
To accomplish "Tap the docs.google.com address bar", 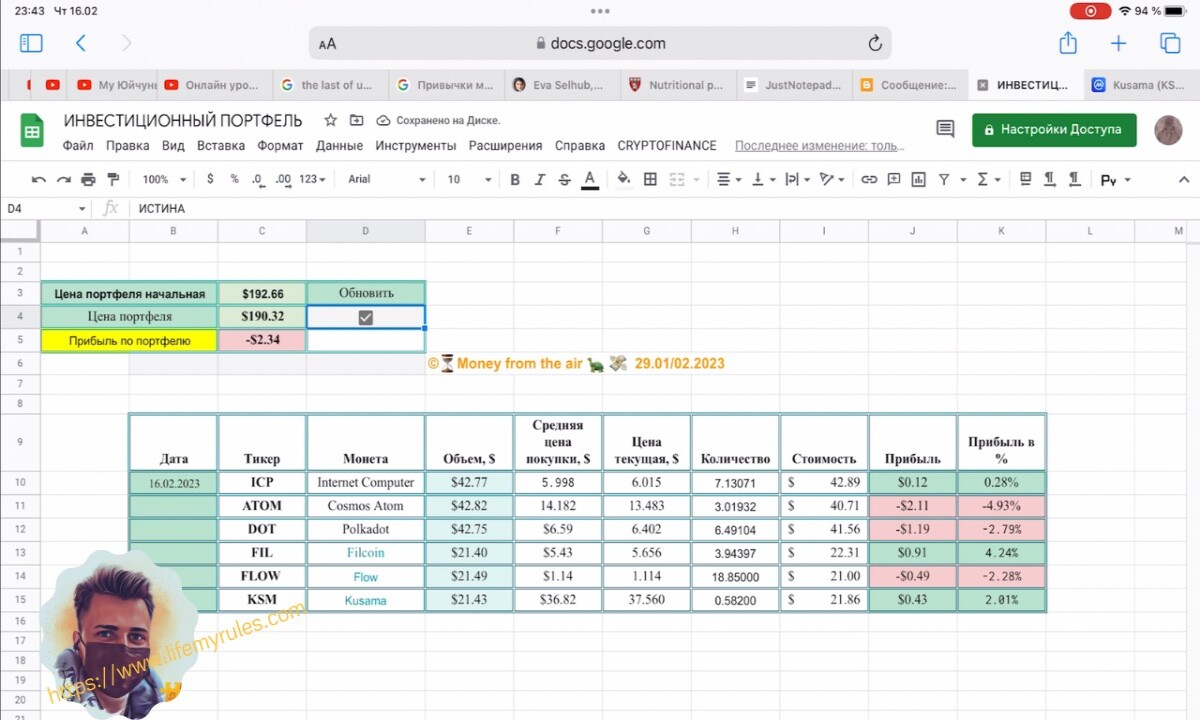I will (x=600, y=43).
